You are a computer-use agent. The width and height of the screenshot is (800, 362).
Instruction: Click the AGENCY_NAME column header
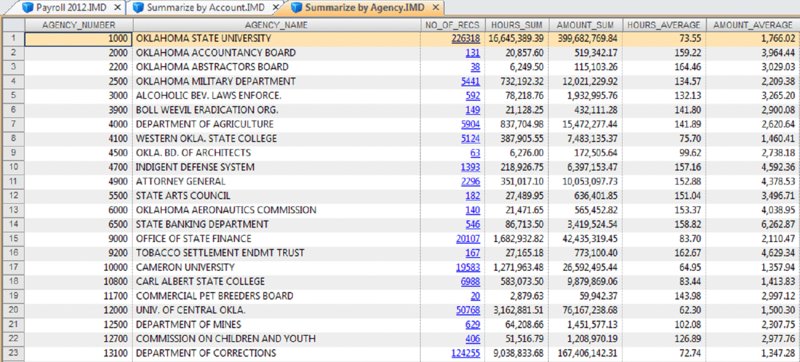pos(277,25)
